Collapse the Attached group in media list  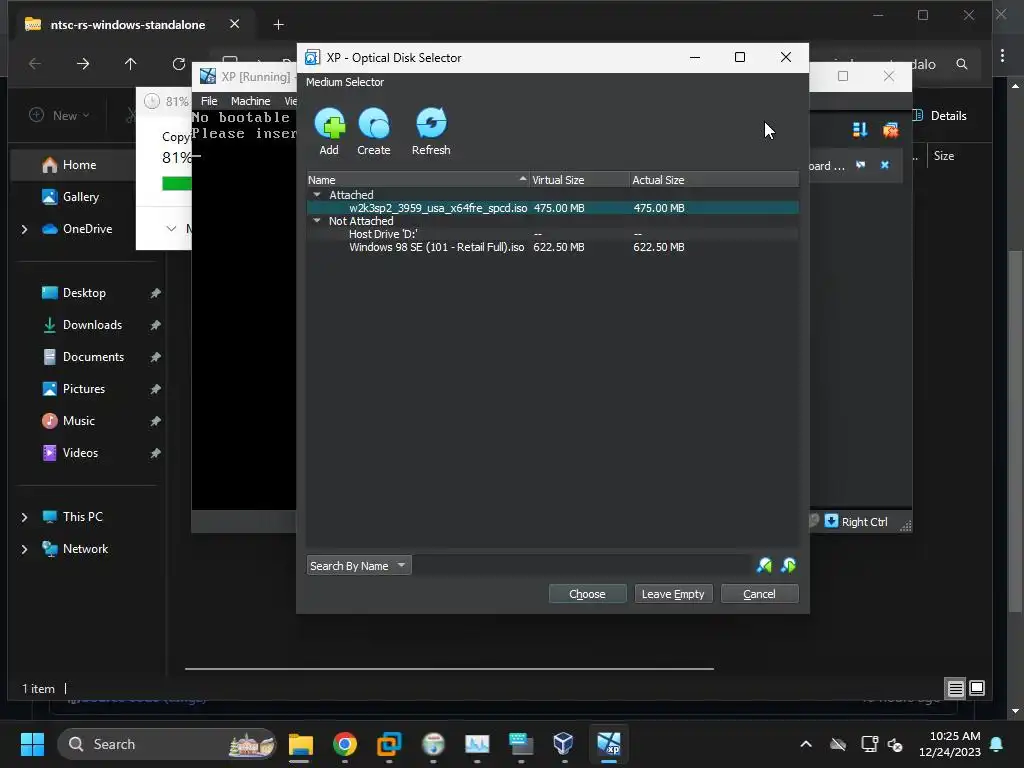pos(317,195)
